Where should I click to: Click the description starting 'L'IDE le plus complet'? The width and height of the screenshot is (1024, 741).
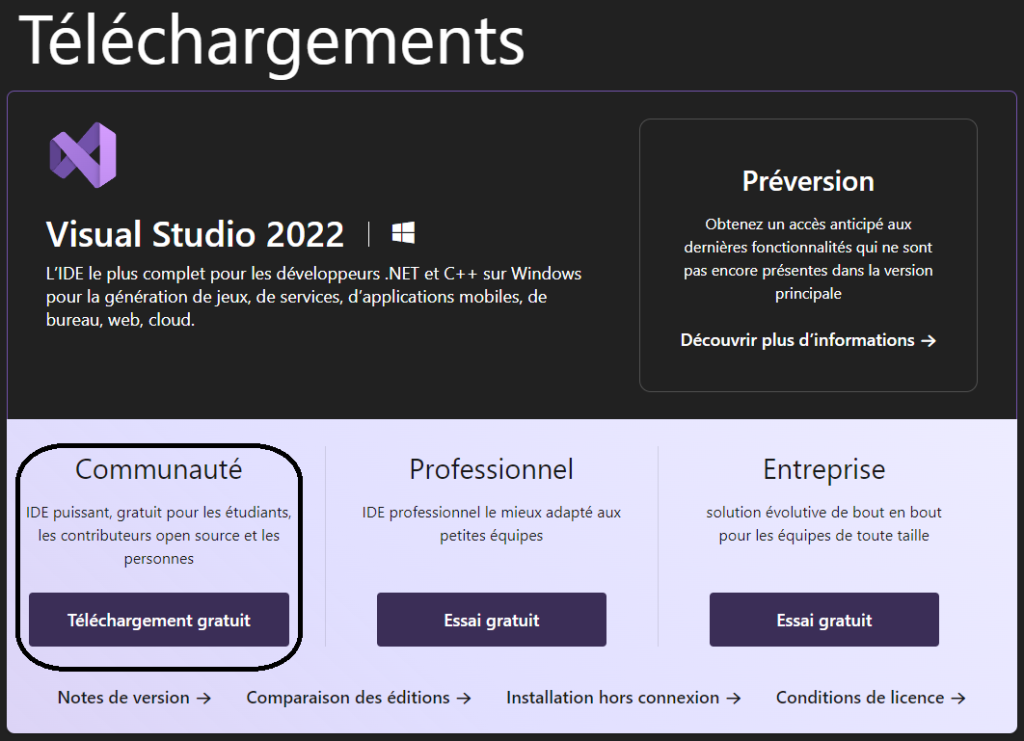coord(313,296)
